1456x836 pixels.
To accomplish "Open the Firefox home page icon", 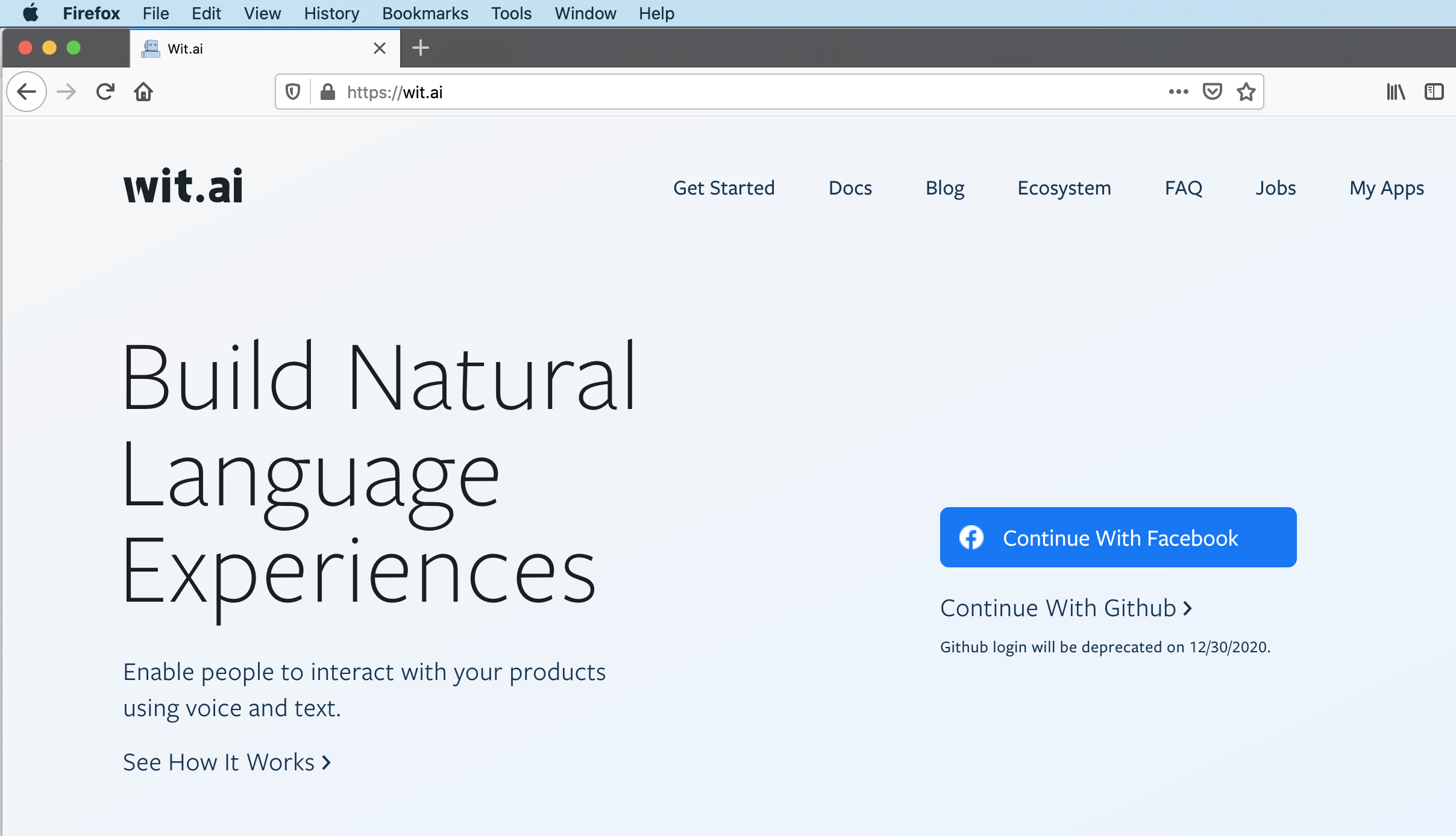I will (143, 92).
